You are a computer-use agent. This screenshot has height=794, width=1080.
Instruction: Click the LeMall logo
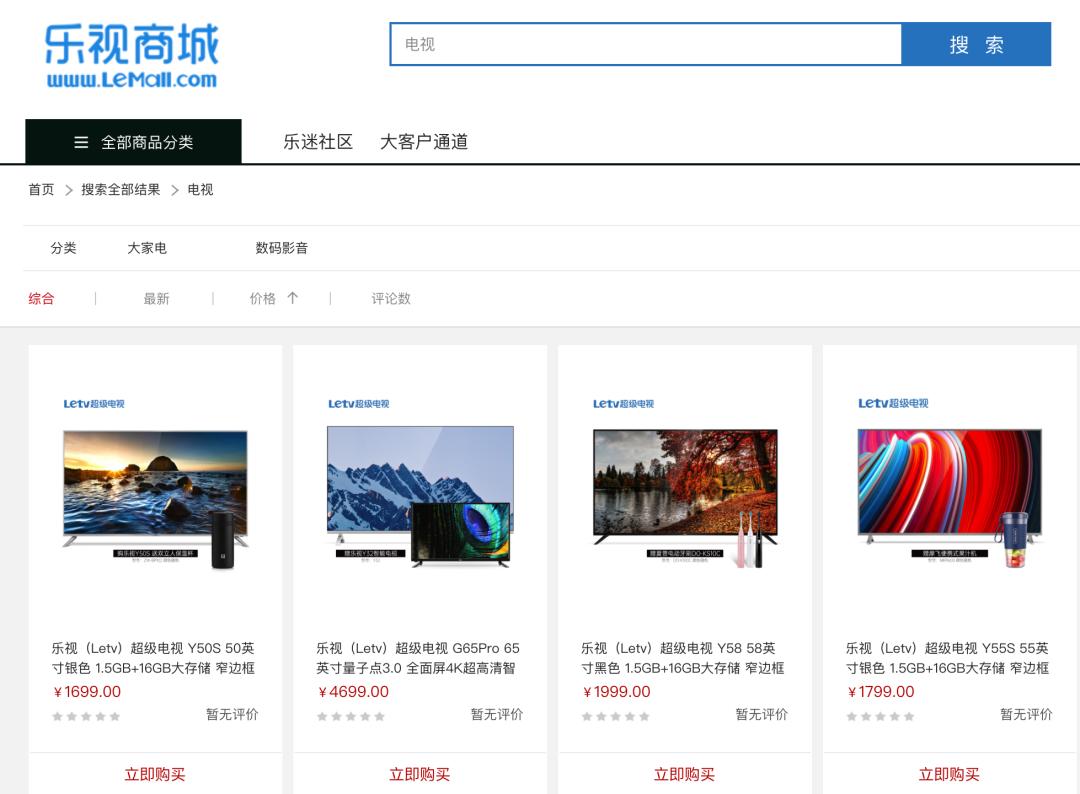tap(131, 56)
